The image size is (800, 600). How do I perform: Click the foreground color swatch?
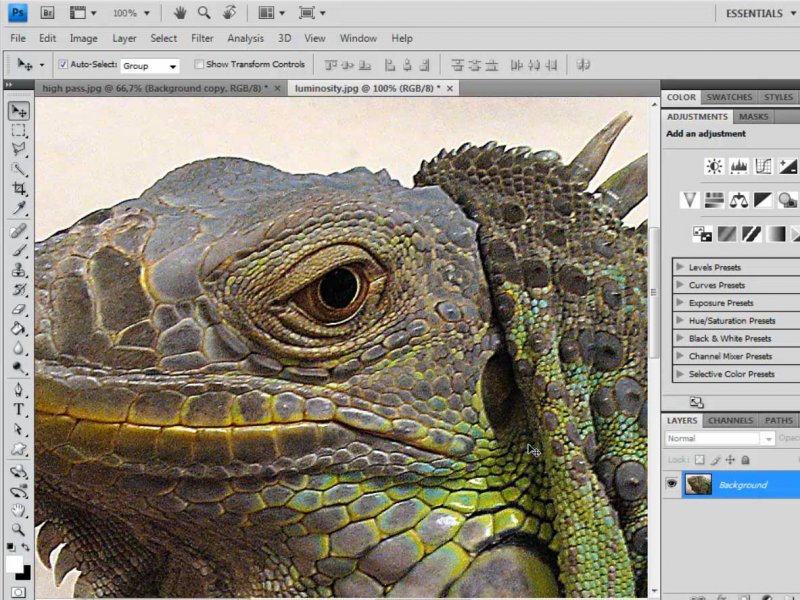click(14, 565)
